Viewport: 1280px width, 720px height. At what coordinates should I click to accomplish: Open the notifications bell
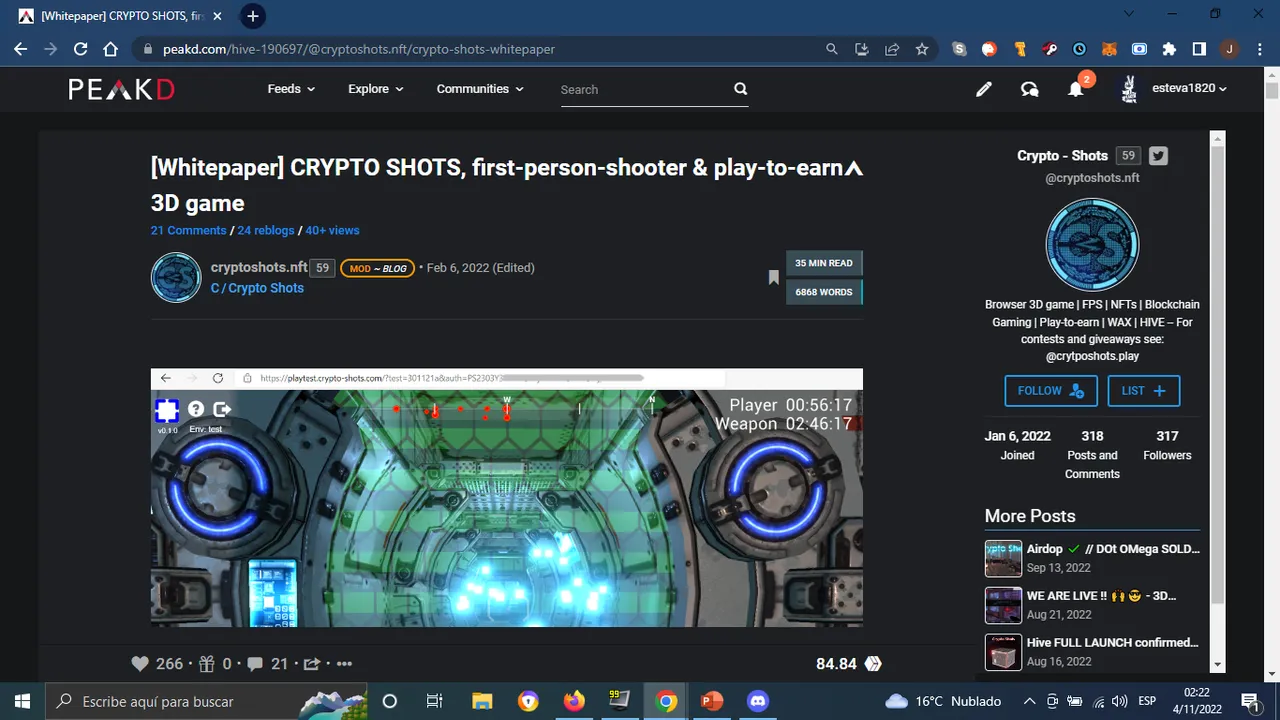point(1076,89)
